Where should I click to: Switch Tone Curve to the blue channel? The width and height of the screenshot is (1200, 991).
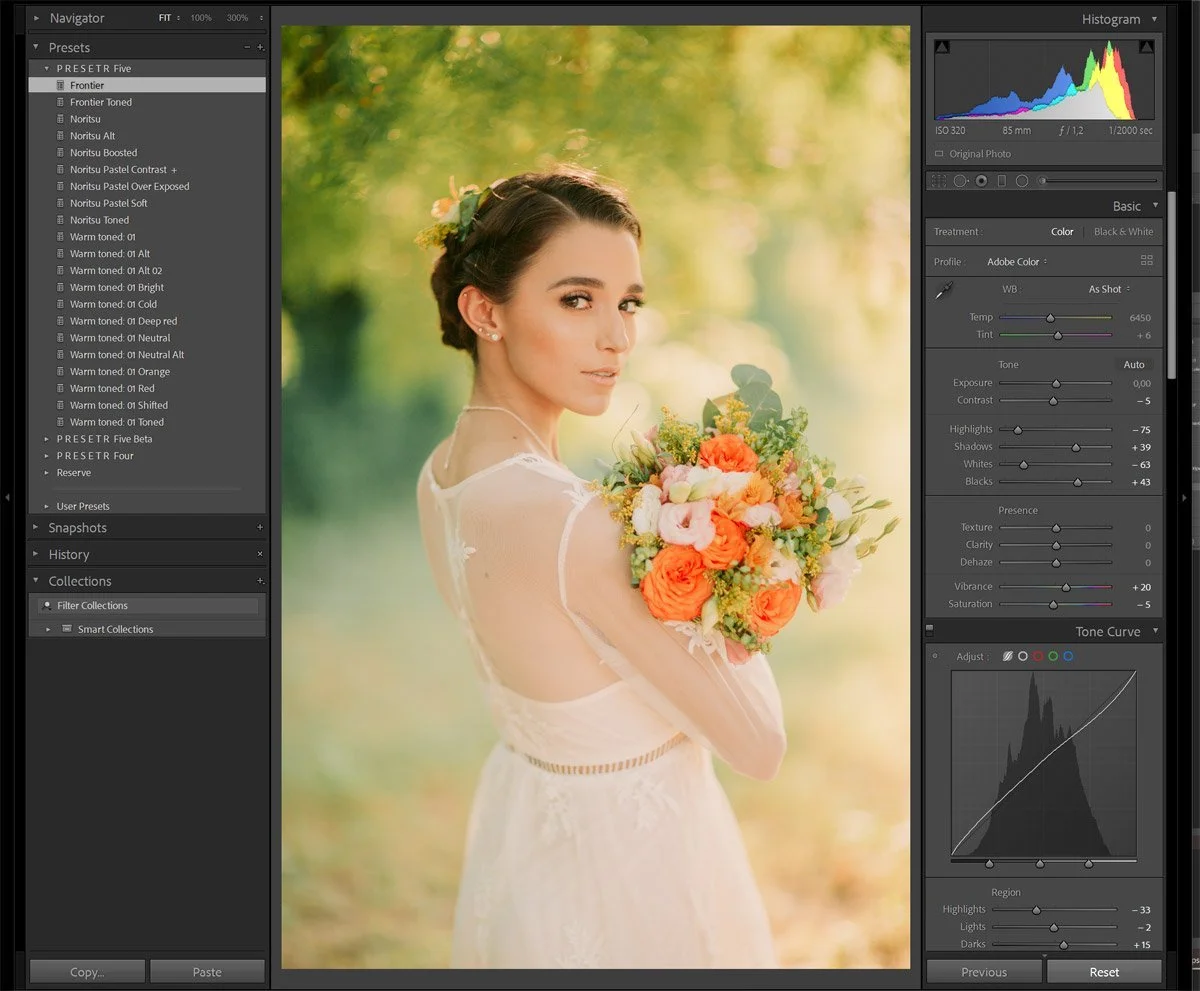pyautogui.click(x=1068, y=656)
